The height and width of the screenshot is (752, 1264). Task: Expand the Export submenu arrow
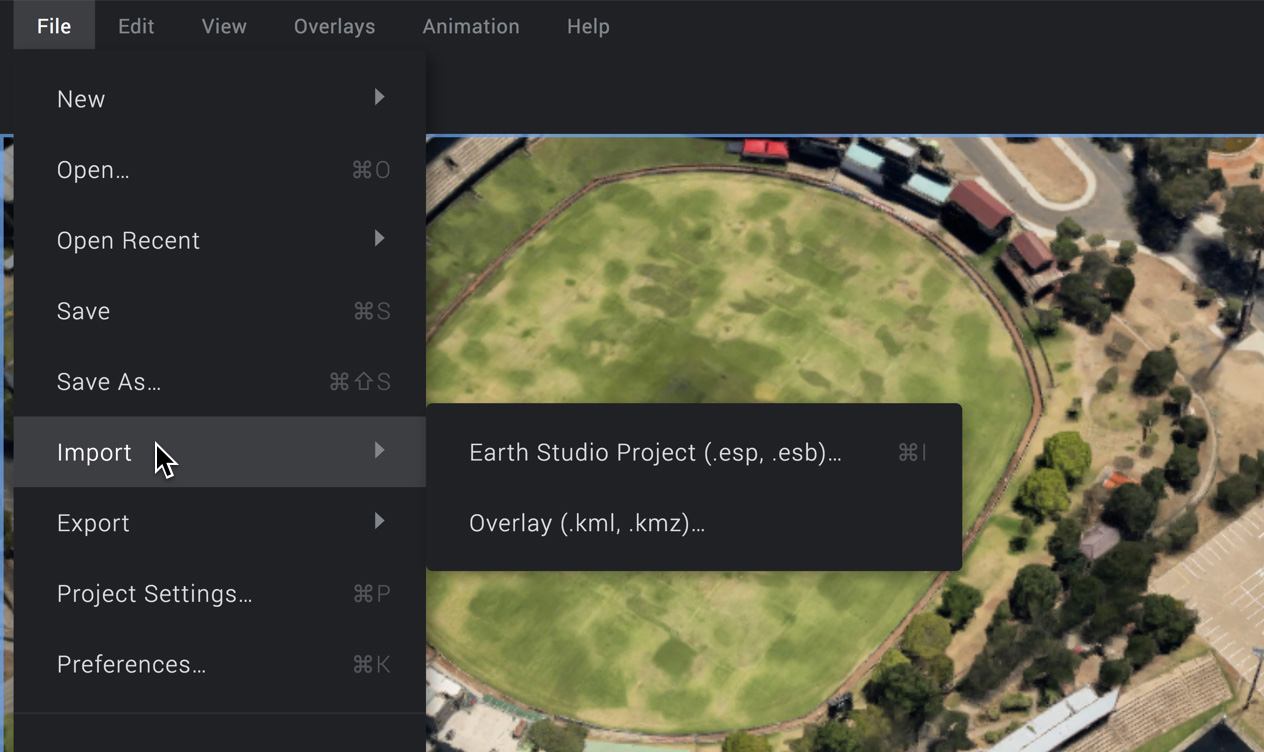coord(379,522)
